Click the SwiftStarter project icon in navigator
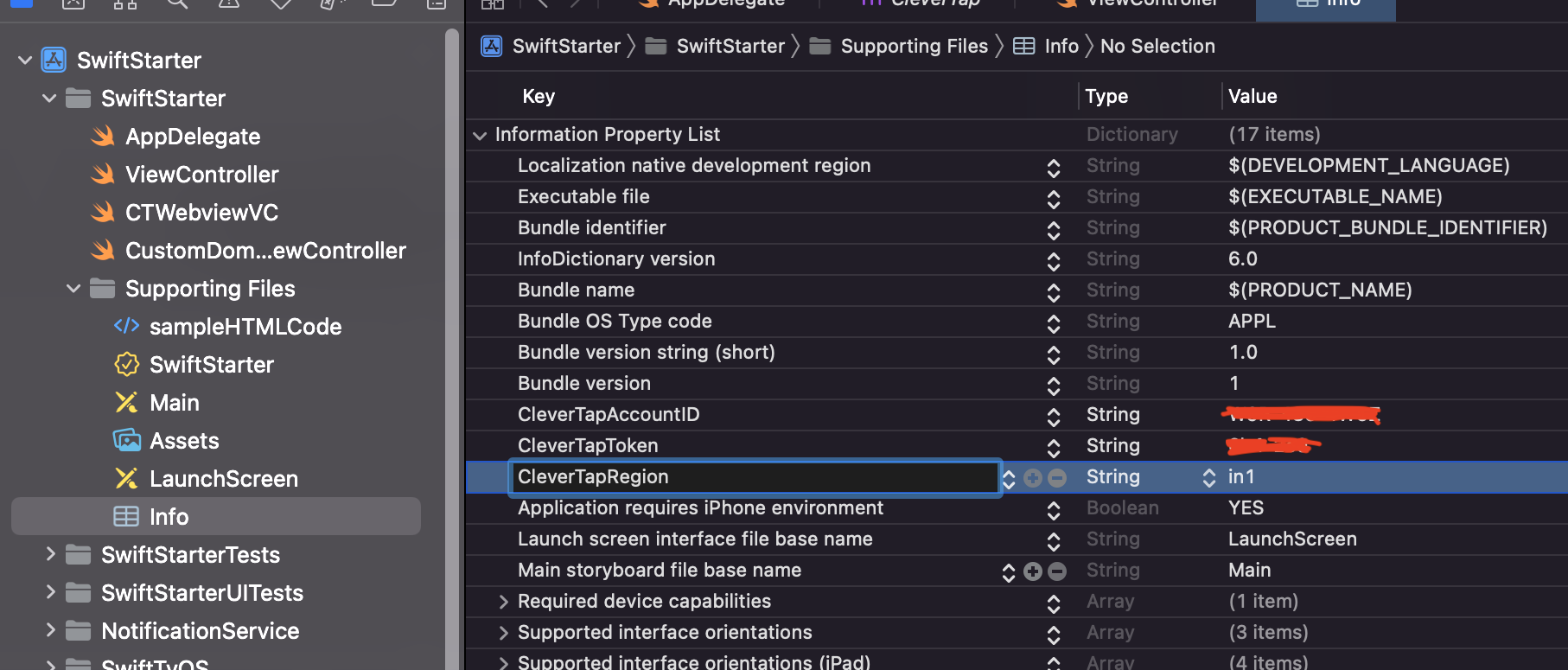The image size is (1568, 670). 54,60
